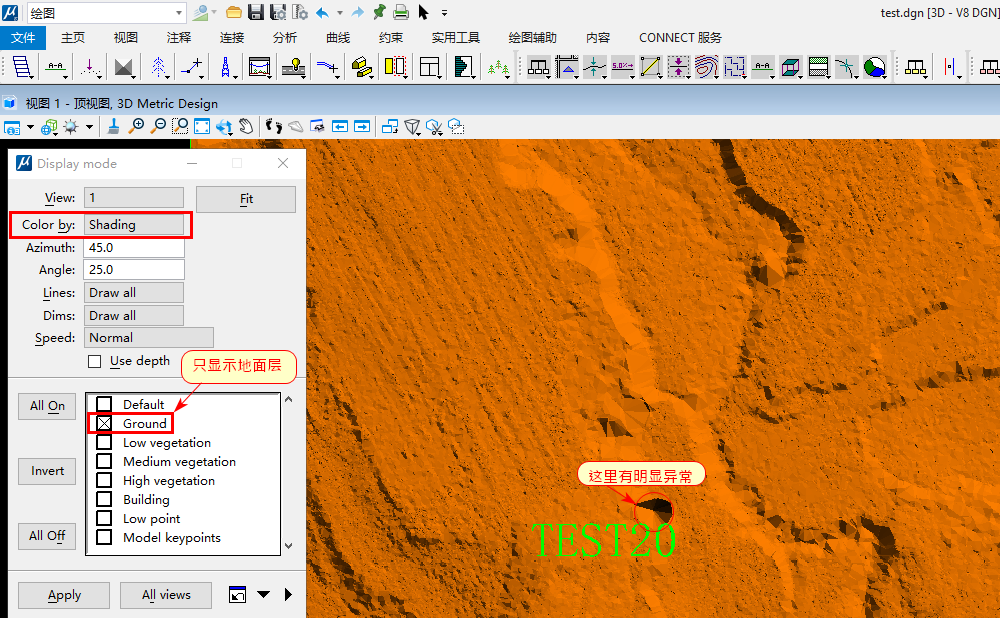Screen dimensions: 1000x618
Task: Click the Fit View icon in view toolbar
Action: 202,127
